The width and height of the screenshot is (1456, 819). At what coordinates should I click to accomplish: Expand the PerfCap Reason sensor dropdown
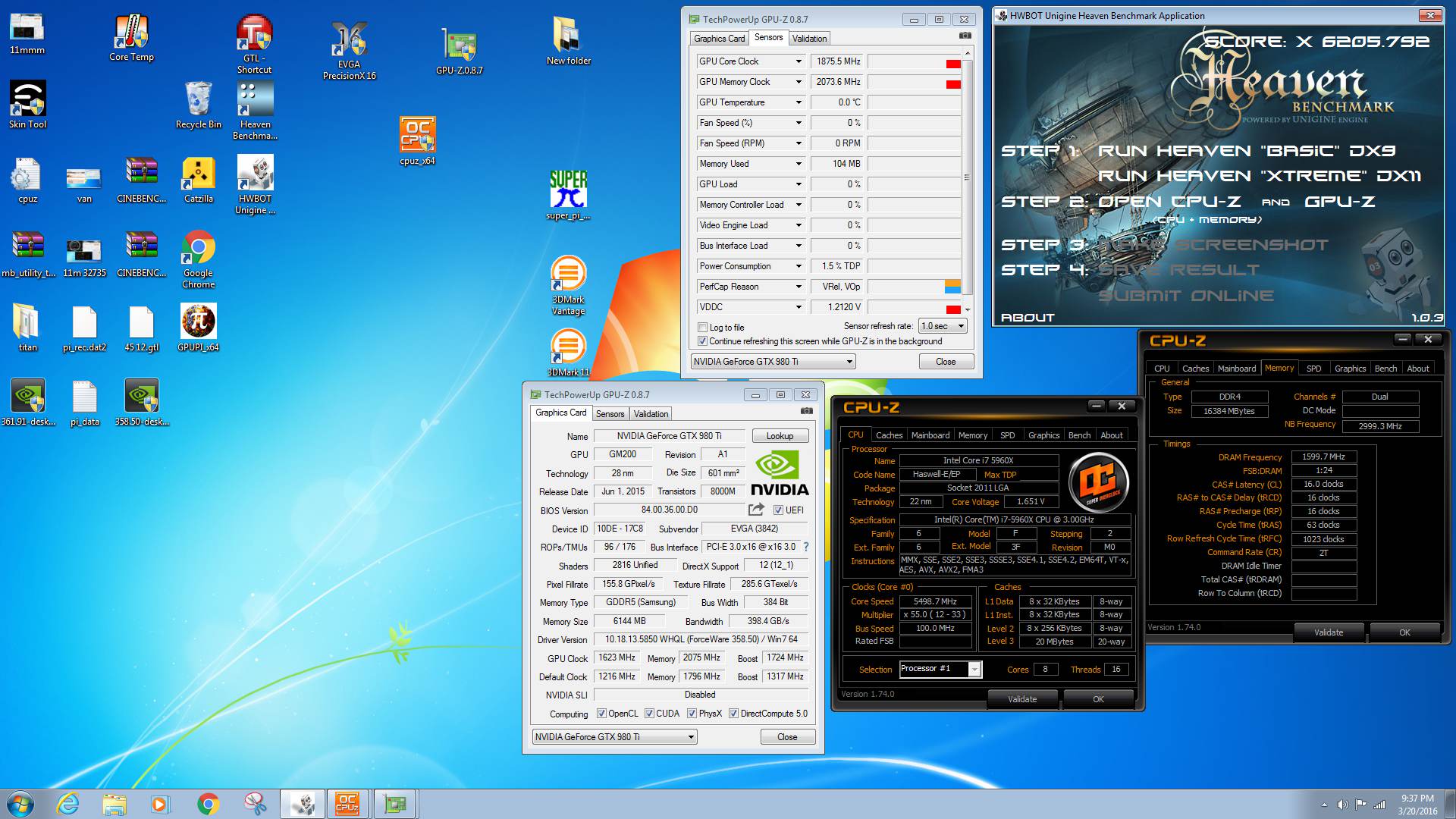pyautogui.click(x=798, y=287)
